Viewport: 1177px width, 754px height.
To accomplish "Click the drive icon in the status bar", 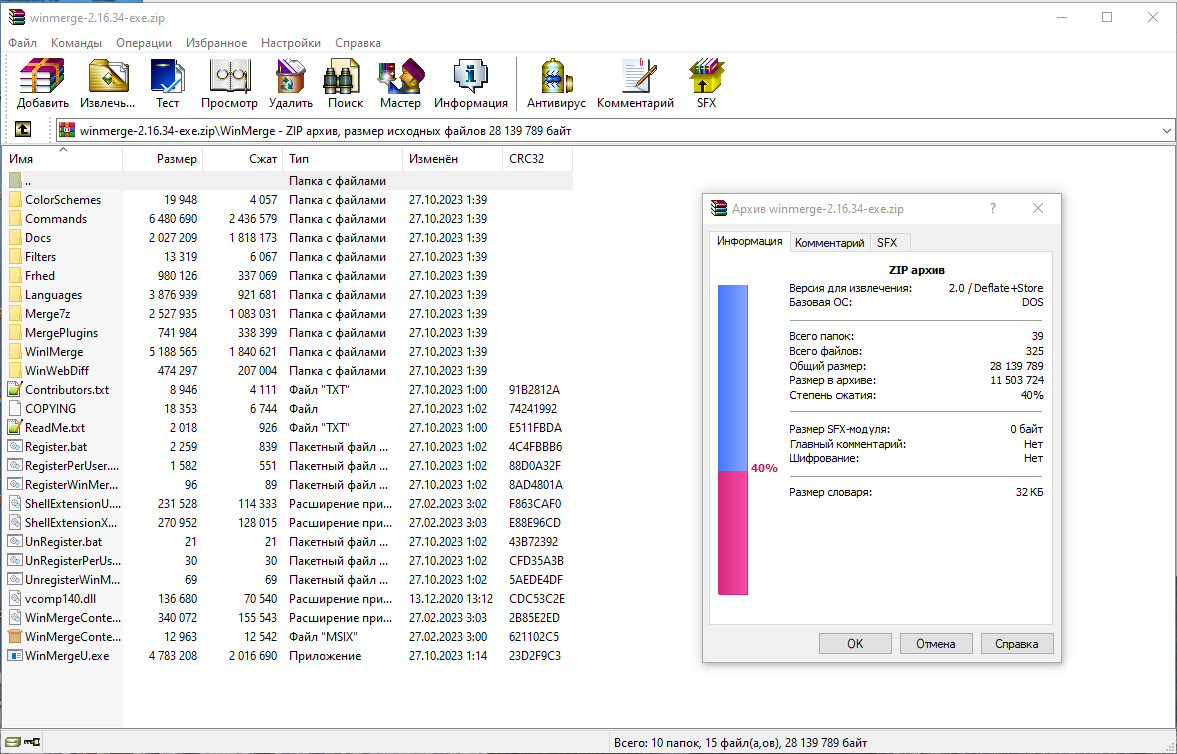I will point(13,742).
